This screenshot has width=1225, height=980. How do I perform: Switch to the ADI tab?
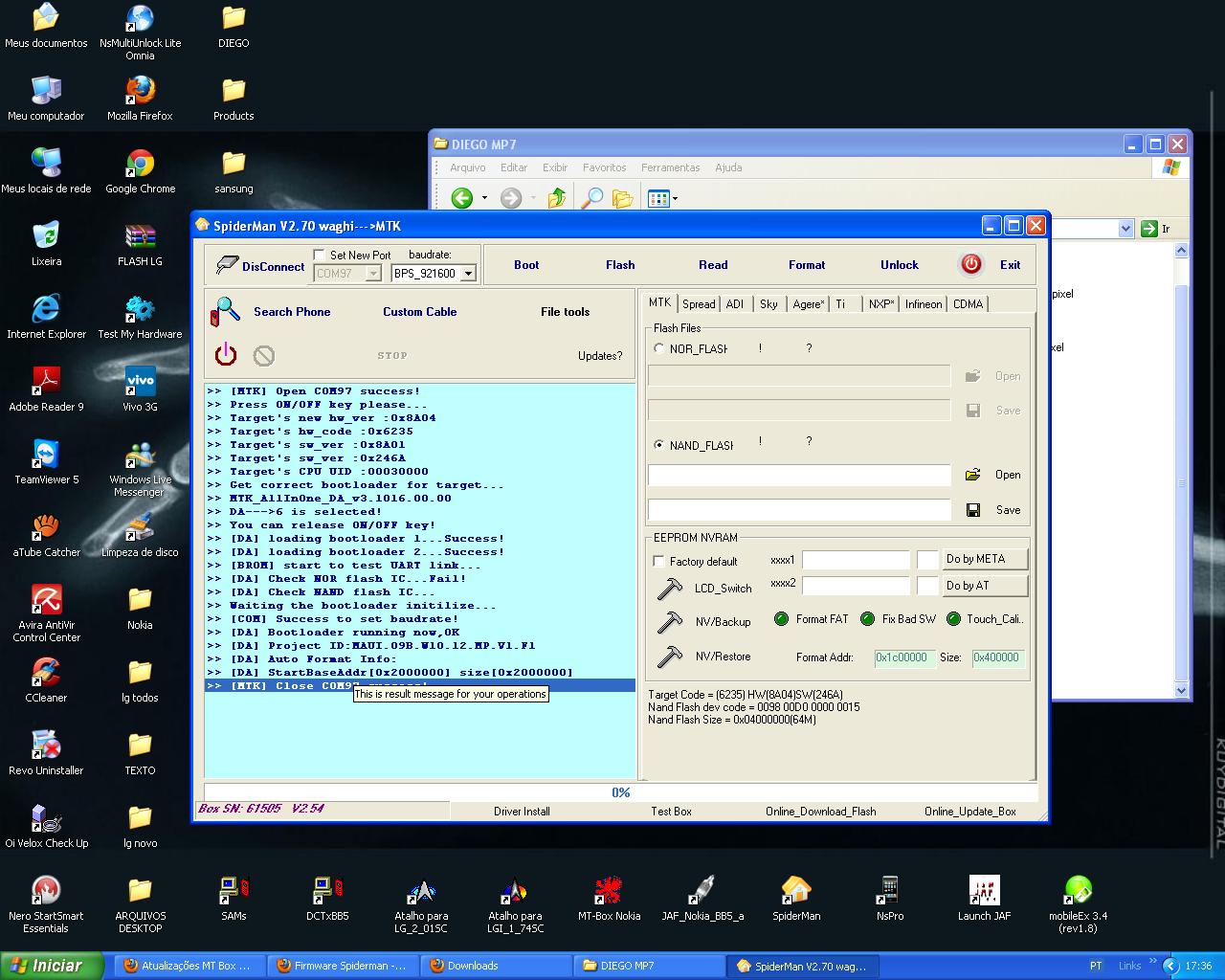click(735, 304)
